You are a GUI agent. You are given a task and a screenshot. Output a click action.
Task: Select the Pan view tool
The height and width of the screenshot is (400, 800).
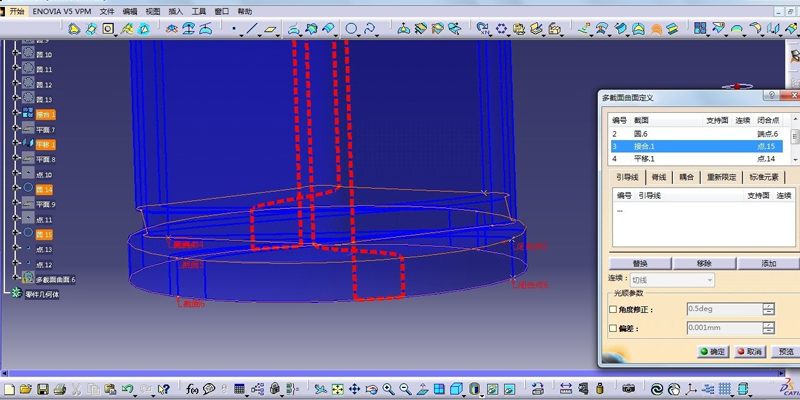pos(354,388)
